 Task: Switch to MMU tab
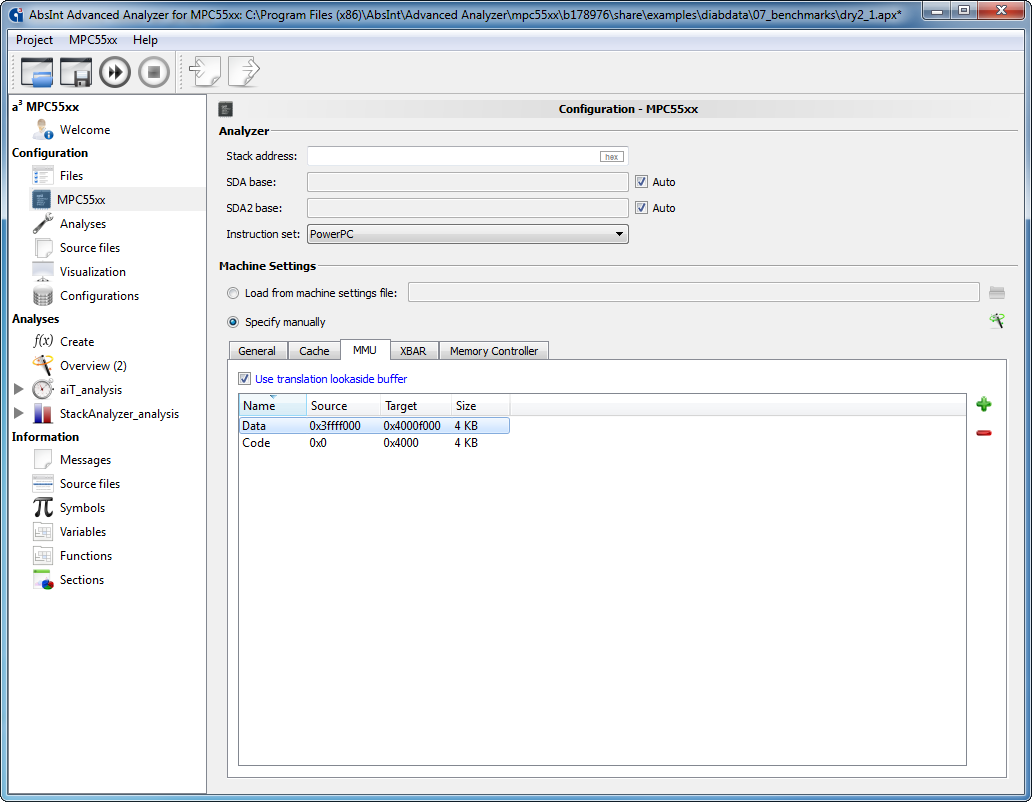[365, 350]
